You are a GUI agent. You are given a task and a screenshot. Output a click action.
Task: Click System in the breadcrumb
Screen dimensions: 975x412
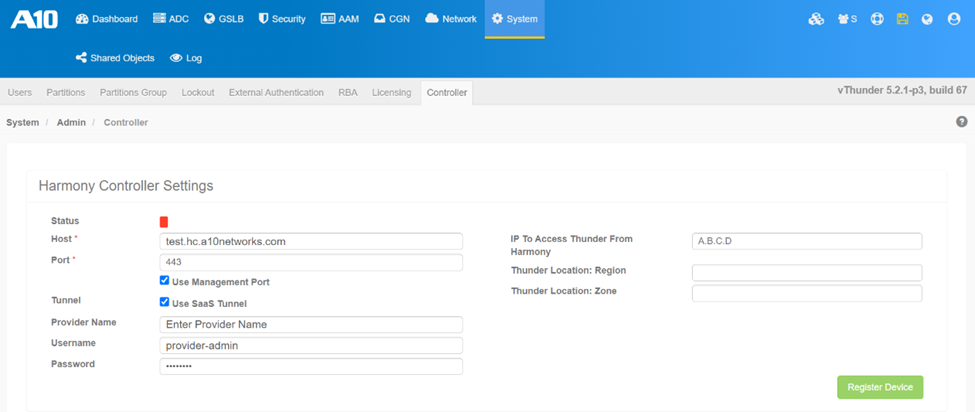[x=22, y=122]
